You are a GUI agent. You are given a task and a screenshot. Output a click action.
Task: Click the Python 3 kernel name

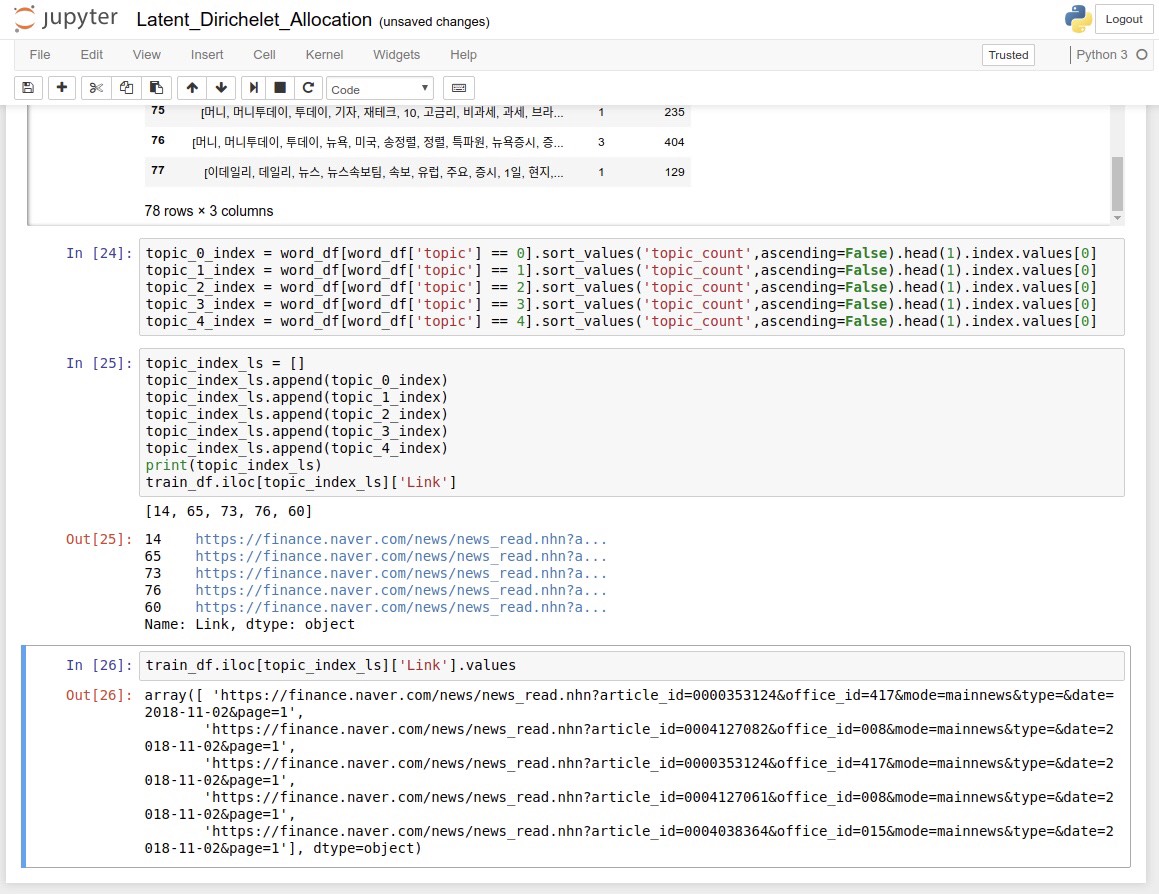1101,55
